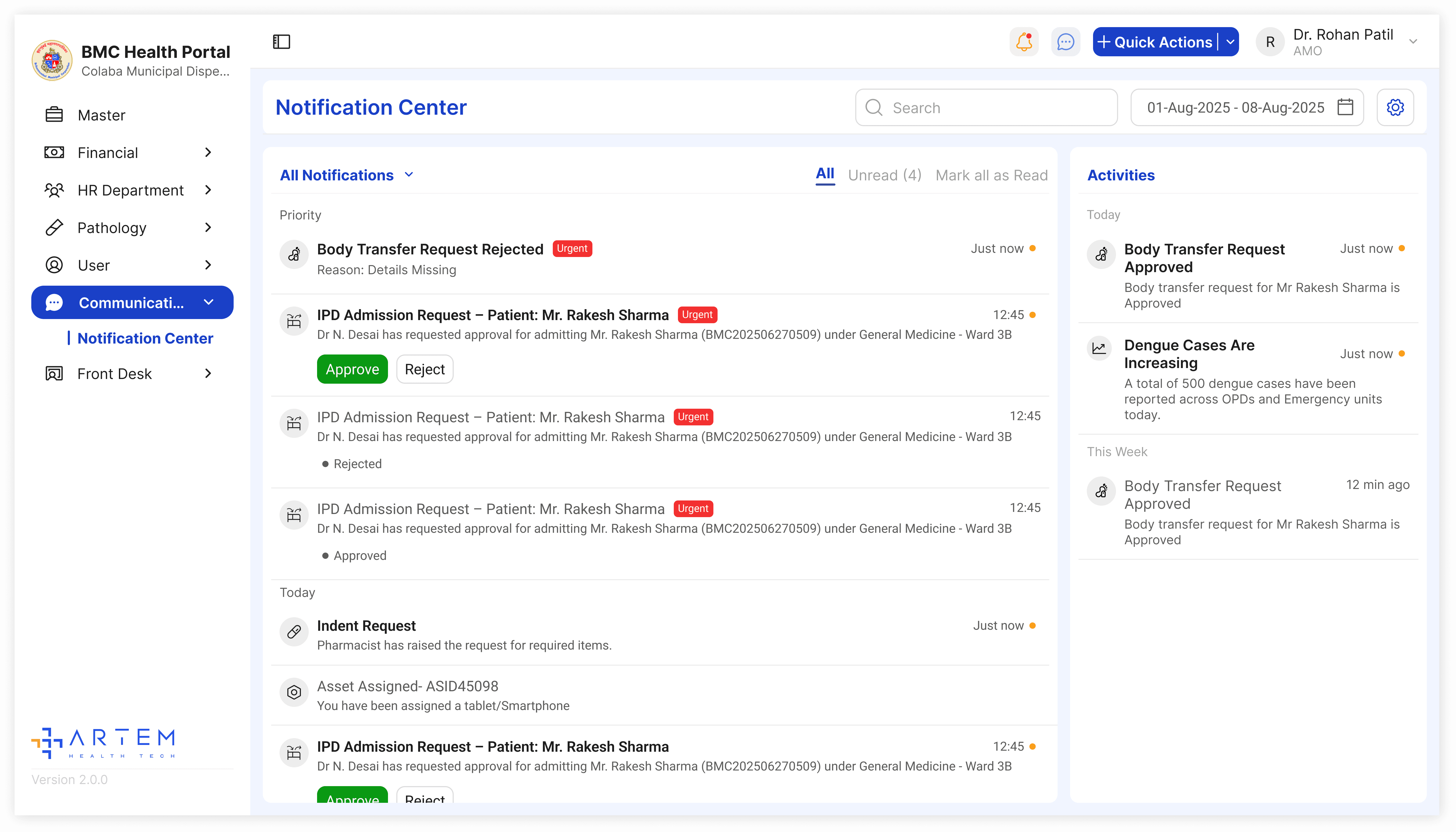Click the Dengue Cases chart icon
This screenshot has width=1456, height=832.
tap(1099, 348)
